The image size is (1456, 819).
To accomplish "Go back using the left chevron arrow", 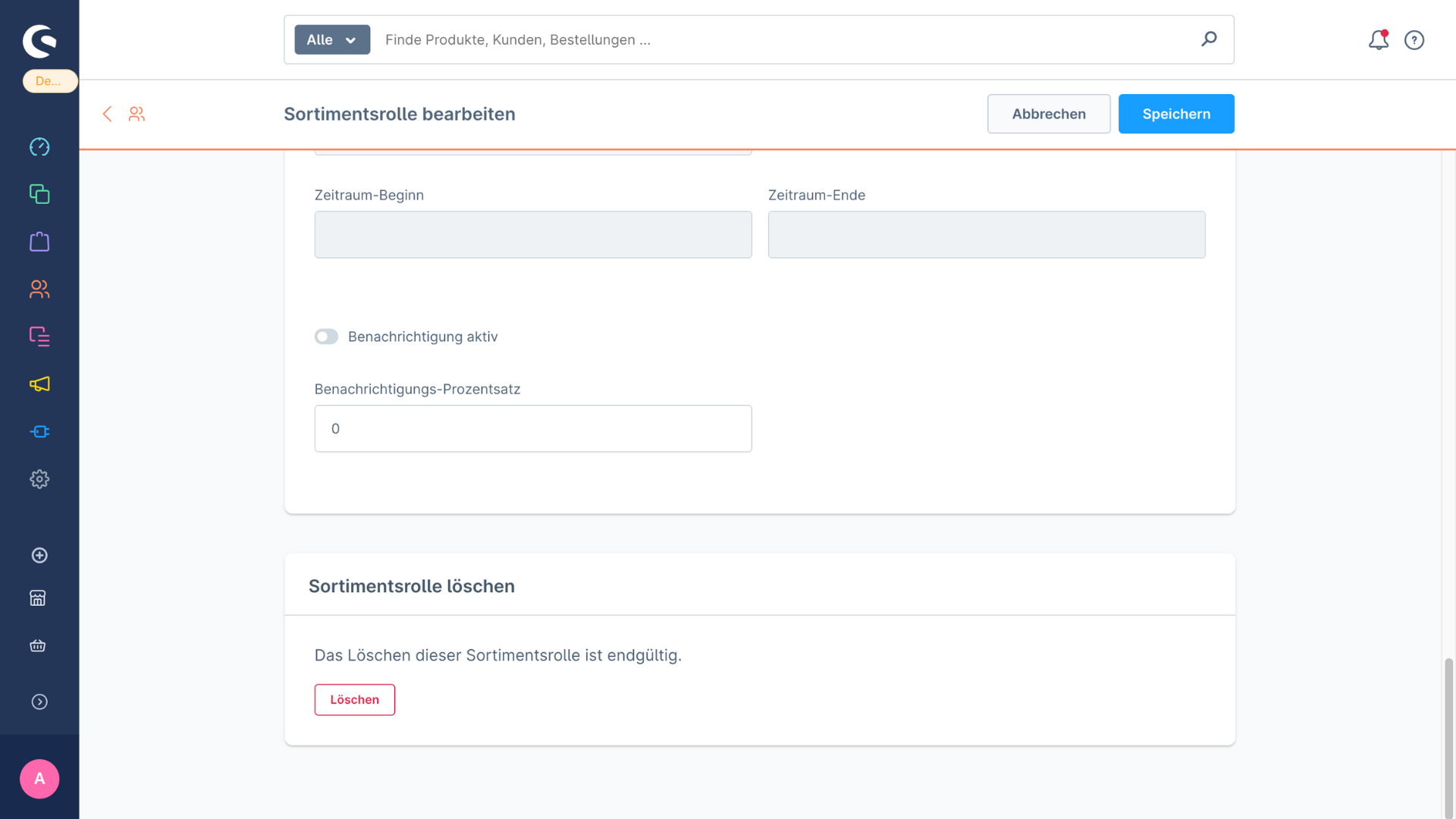I will [x=107, y=114].
